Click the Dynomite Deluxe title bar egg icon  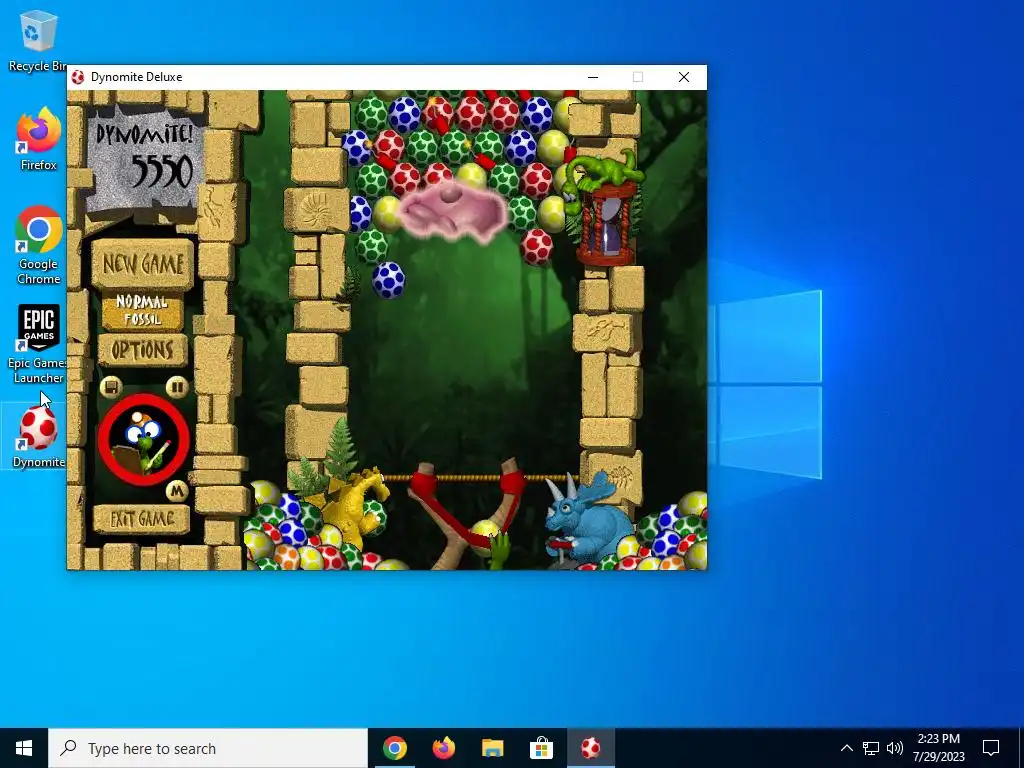[x=78, y=77]
